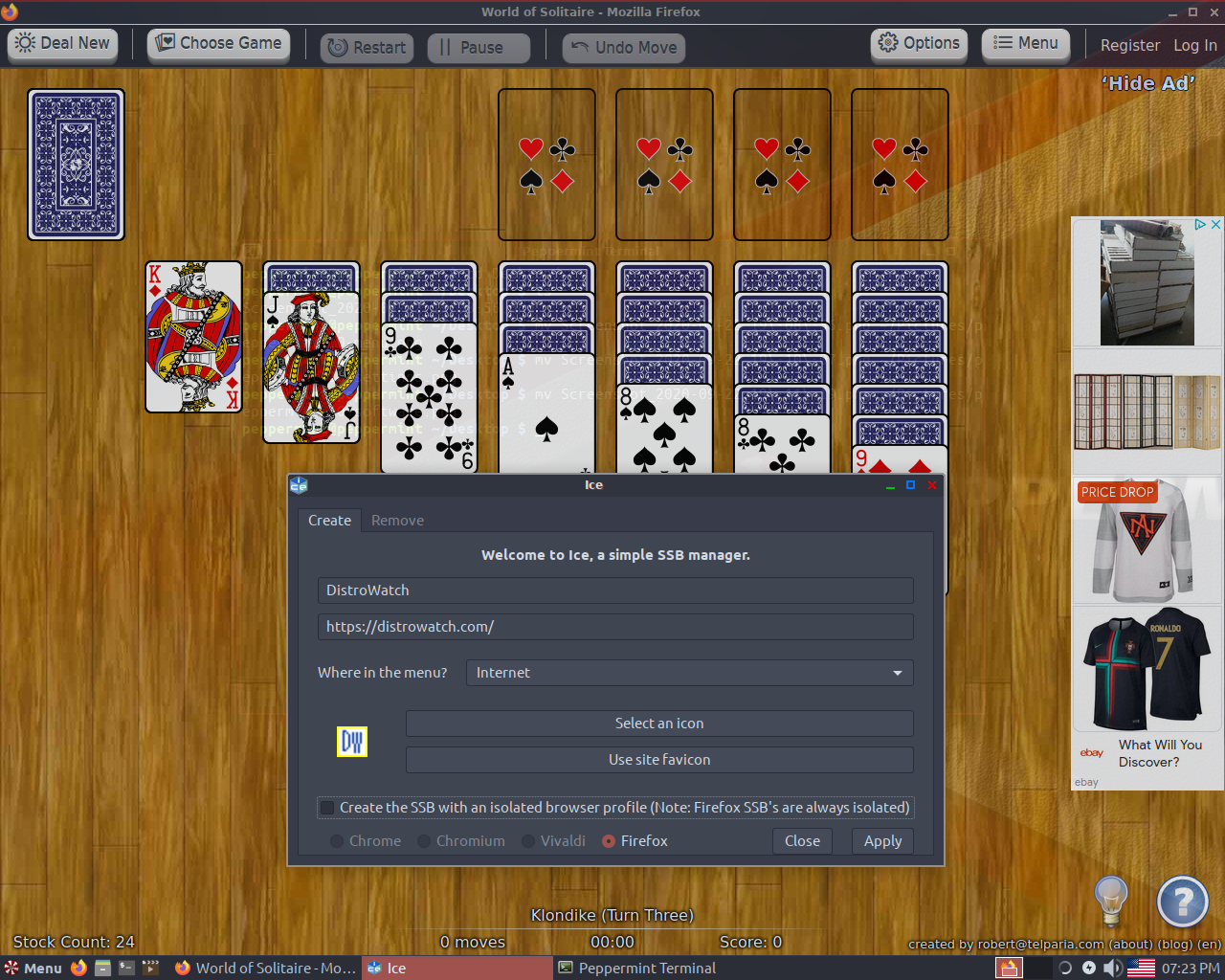Click the Restart game button
The width and height of the screenshot is (1225, 980).
click(367, 48)
